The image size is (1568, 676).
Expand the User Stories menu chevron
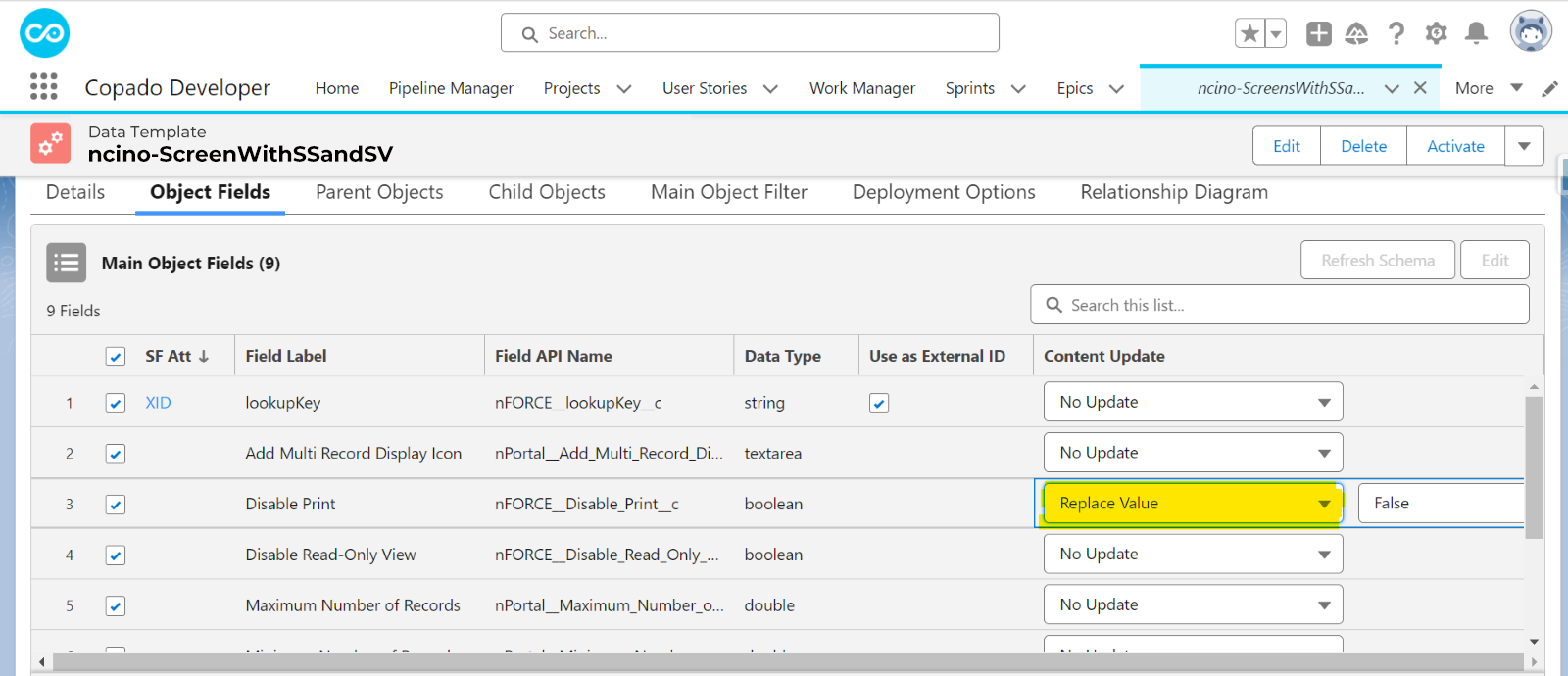coord(771,88)
